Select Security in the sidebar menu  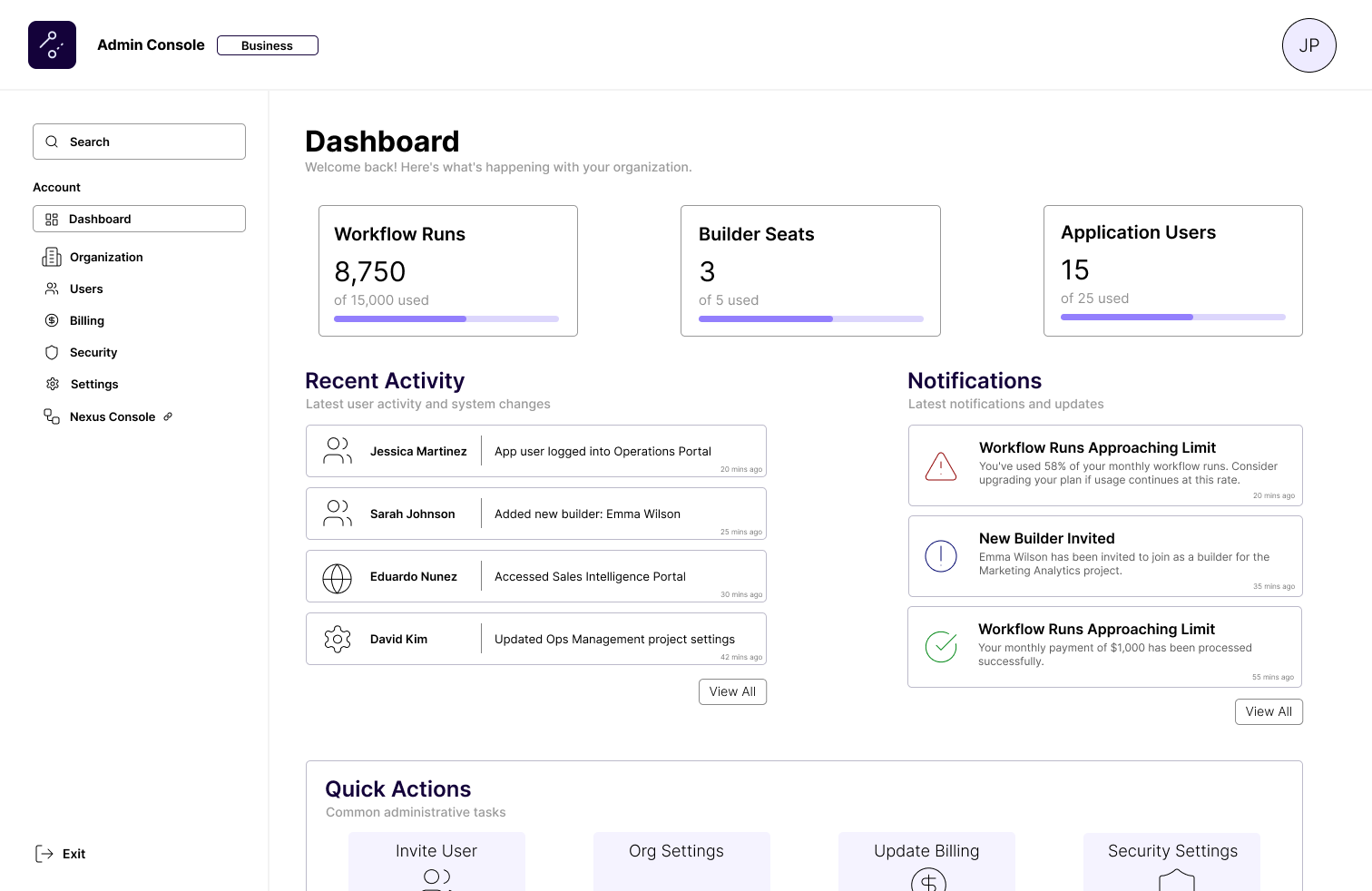pos(93,353)
